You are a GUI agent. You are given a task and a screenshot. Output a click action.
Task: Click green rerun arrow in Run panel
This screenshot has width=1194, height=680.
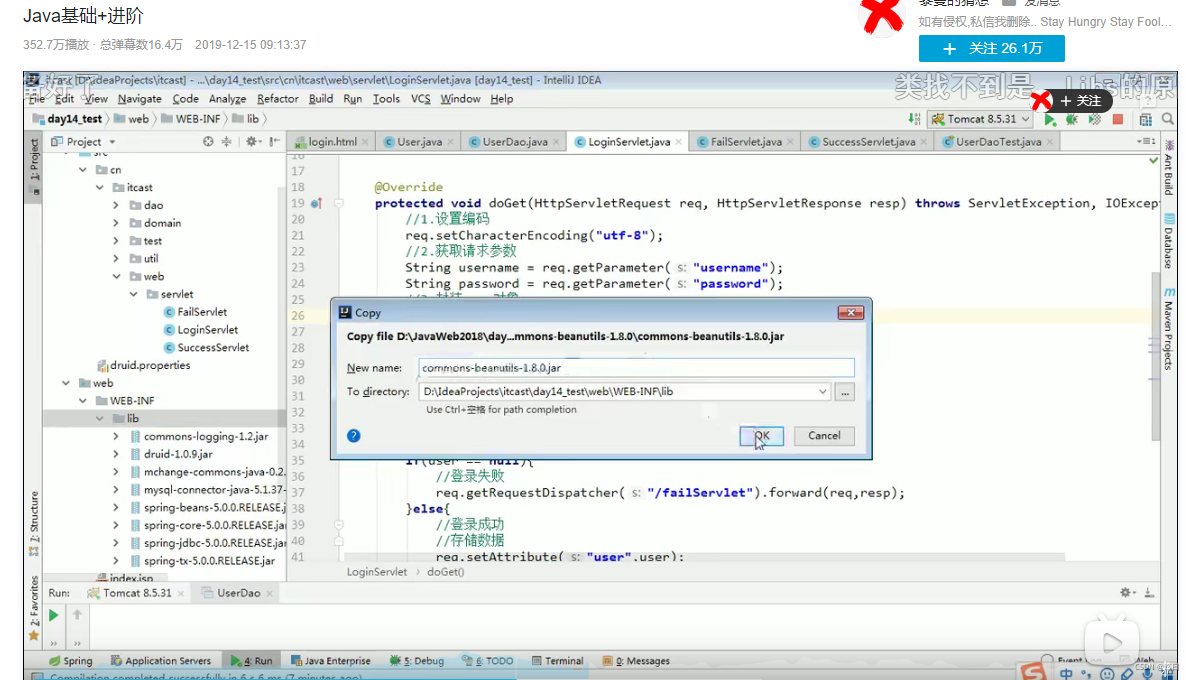click(53, 615)
